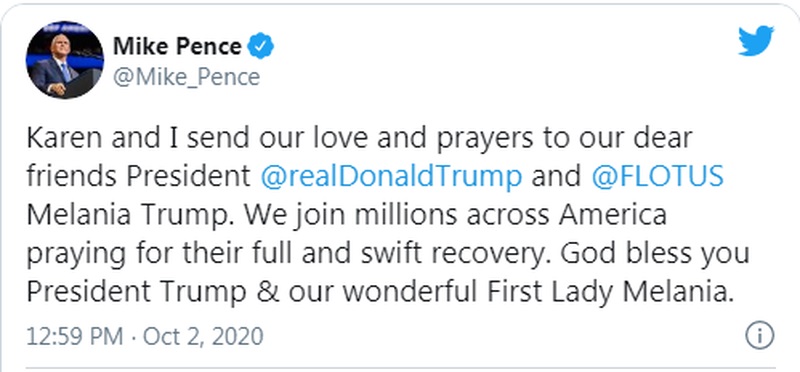Click the Oct 2, 2020 date
The width and height of the screenshot is (800, 372).
pyautogui.click(x=203, y=337)
